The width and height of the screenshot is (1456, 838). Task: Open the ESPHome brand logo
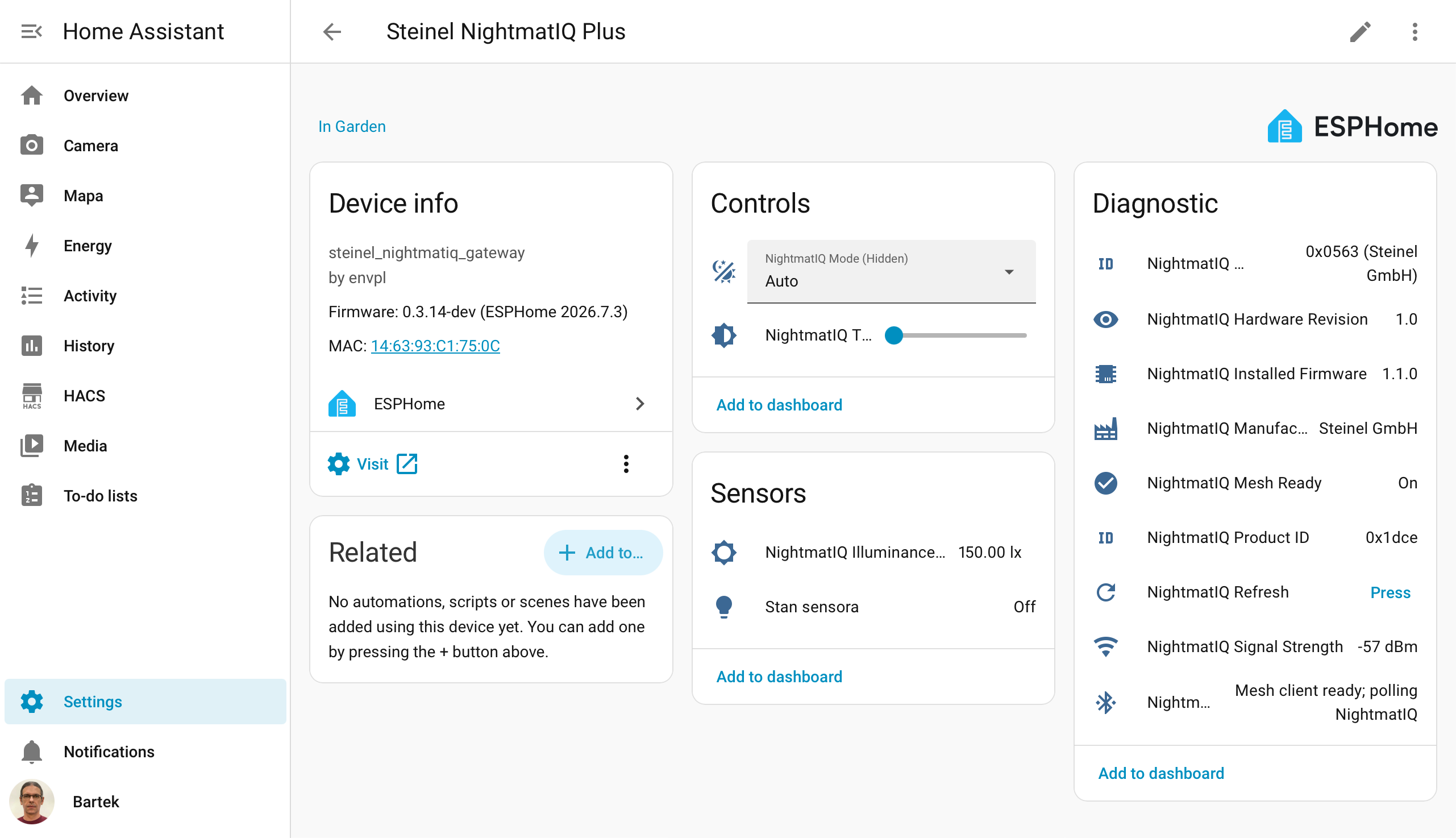[1353, 126]
